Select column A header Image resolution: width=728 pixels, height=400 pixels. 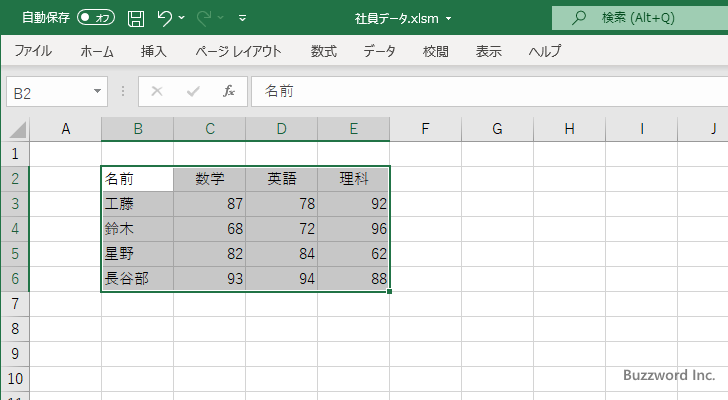(65, 129)
